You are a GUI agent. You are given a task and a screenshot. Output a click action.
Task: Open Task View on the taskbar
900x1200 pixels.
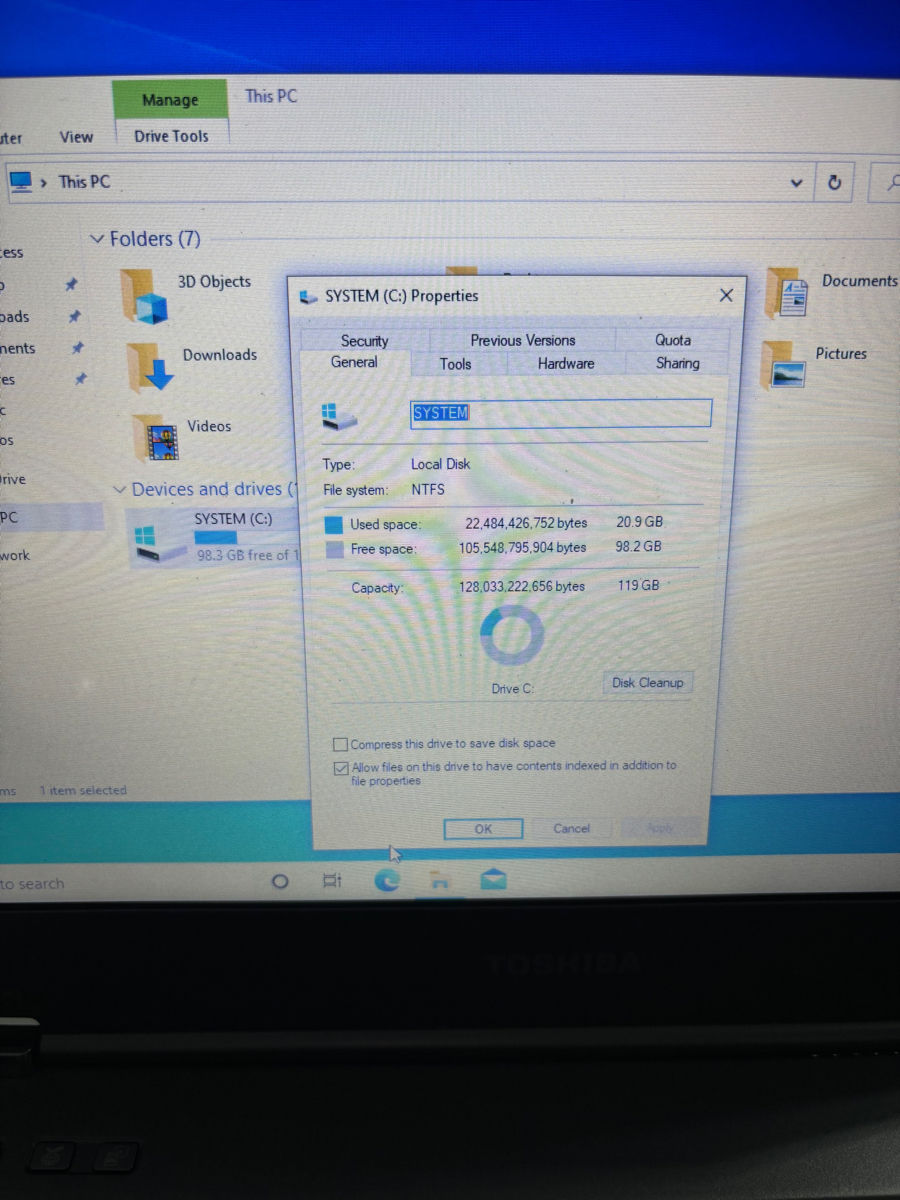click(x=332, y=881)
